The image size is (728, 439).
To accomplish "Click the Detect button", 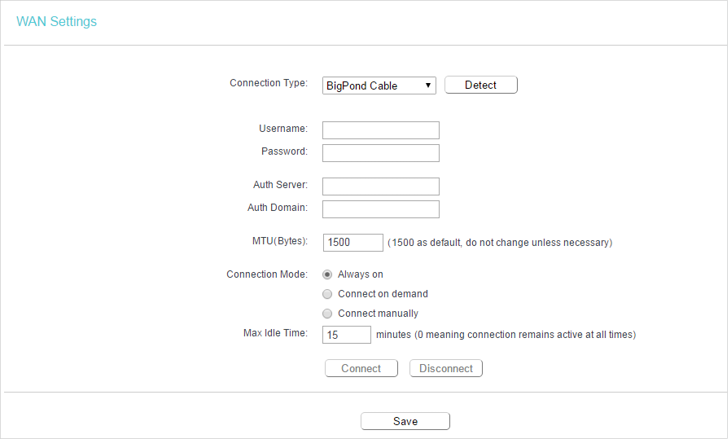I will tap(481, 85).
